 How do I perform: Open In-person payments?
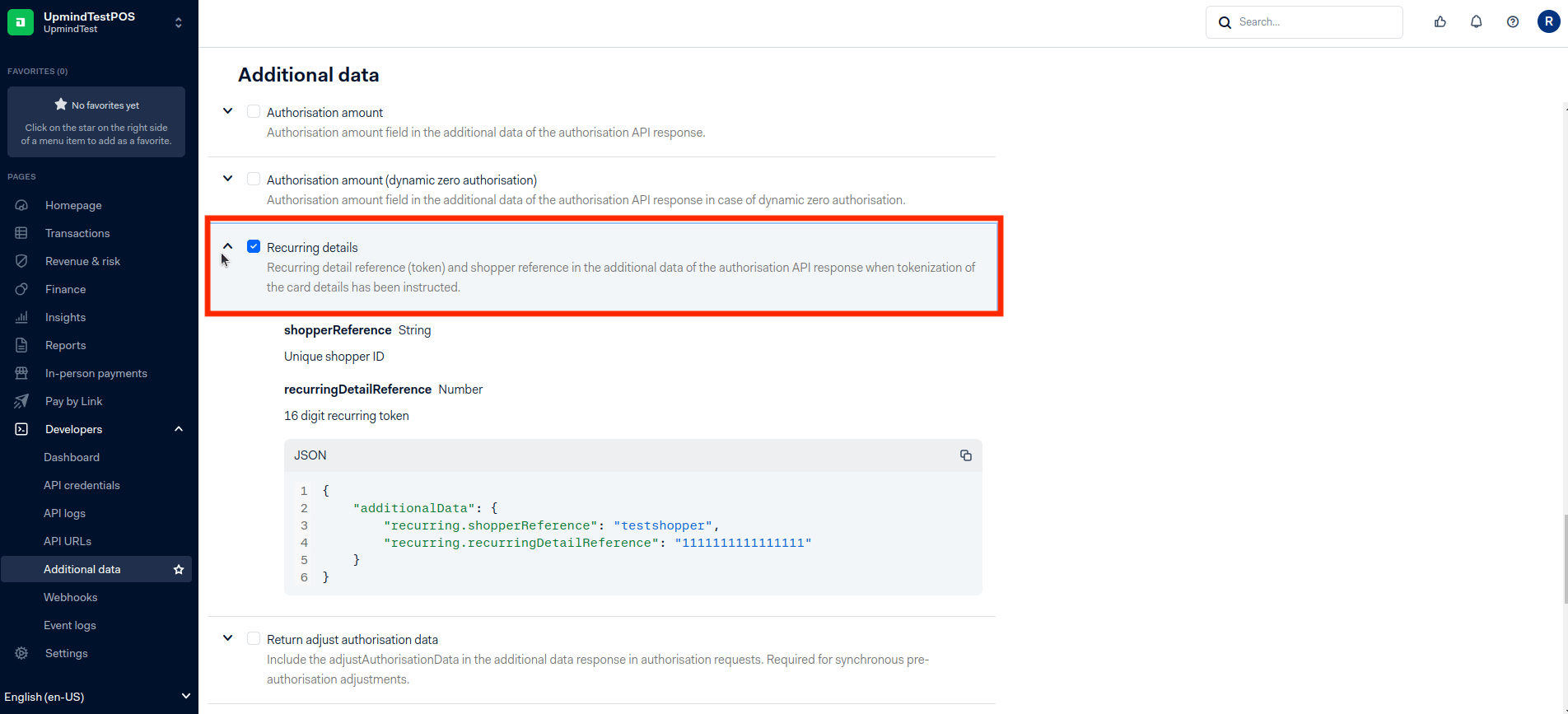click(96, 373)
